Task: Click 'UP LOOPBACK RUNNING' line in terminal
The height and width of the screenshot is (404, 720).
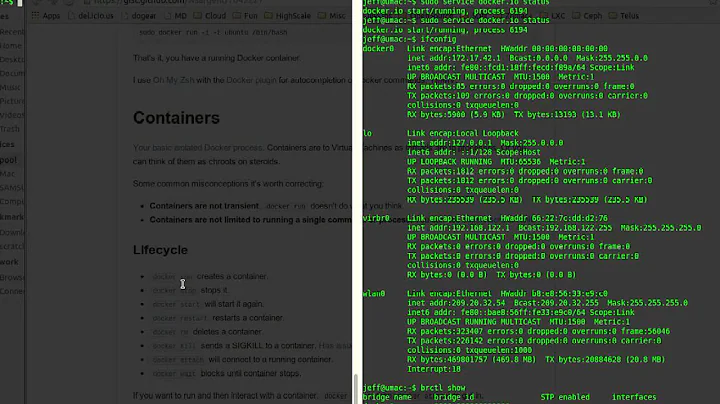Action: coord(496,162)
